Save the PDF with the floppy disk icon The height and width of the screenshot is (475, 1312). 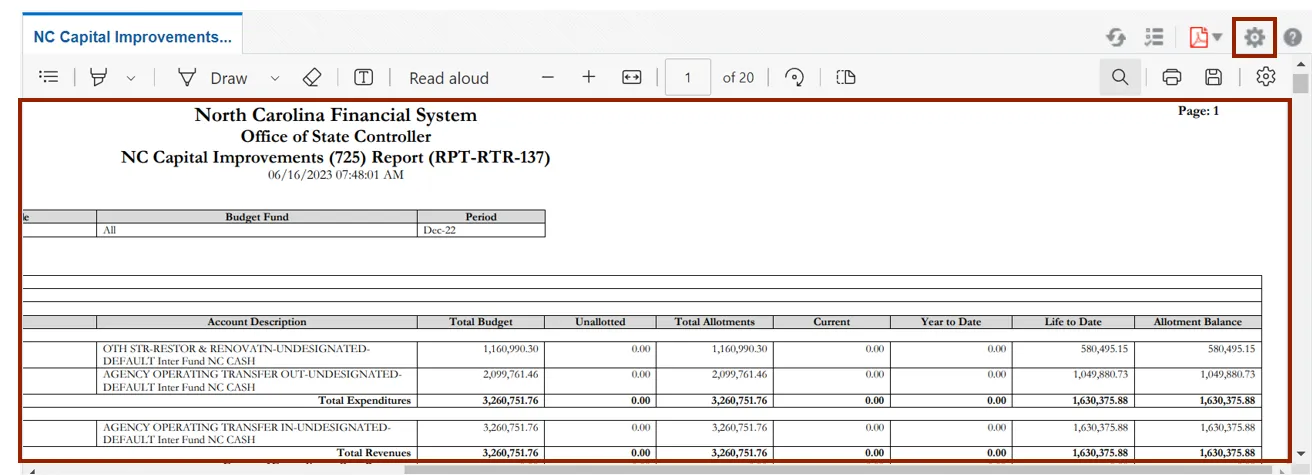[x=1213, y=77]
